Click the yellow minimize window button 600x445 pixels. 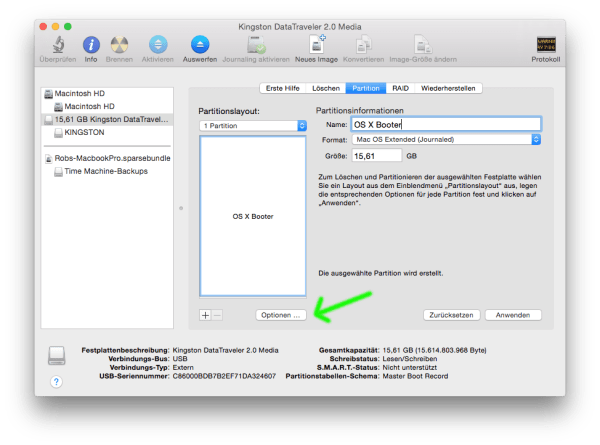[x=55, y=26]
